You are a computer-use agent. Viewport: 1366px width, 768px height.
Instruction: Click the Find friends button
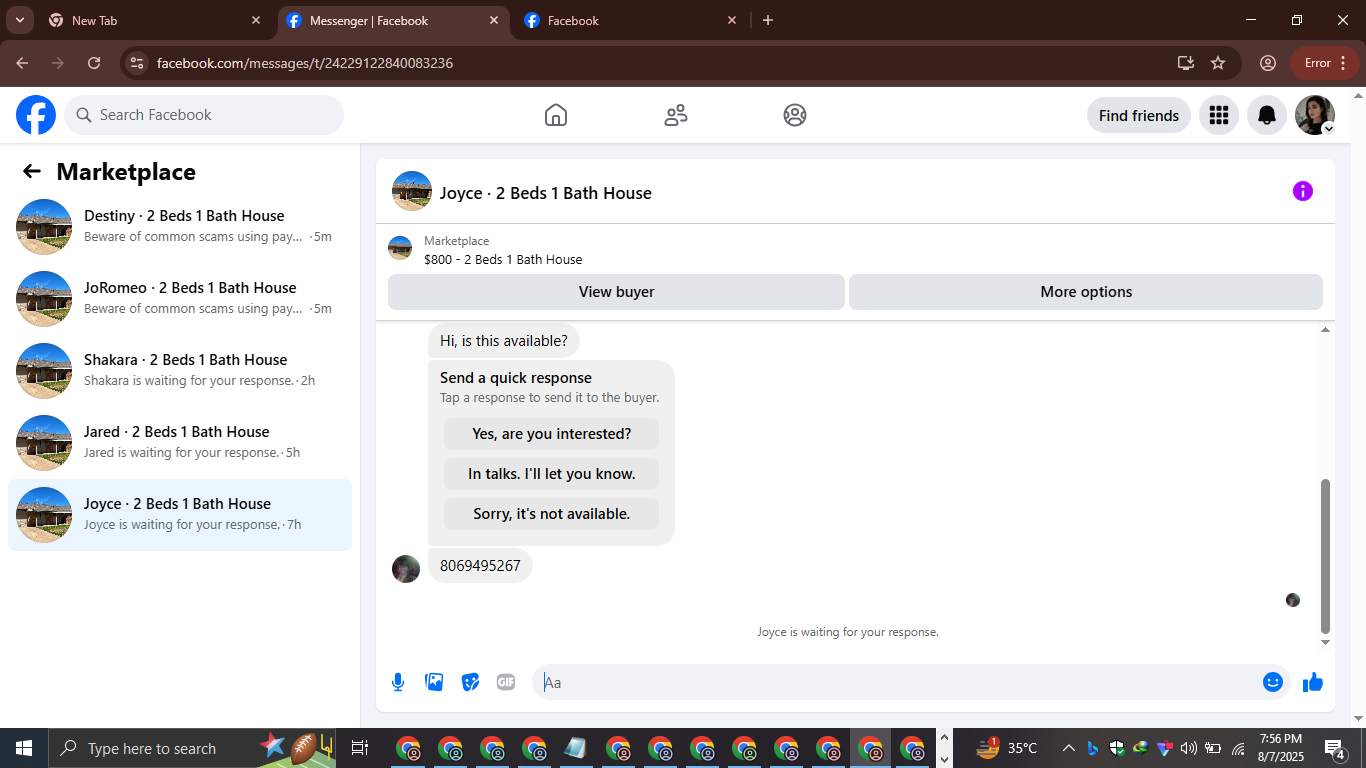pos(1139,115)
